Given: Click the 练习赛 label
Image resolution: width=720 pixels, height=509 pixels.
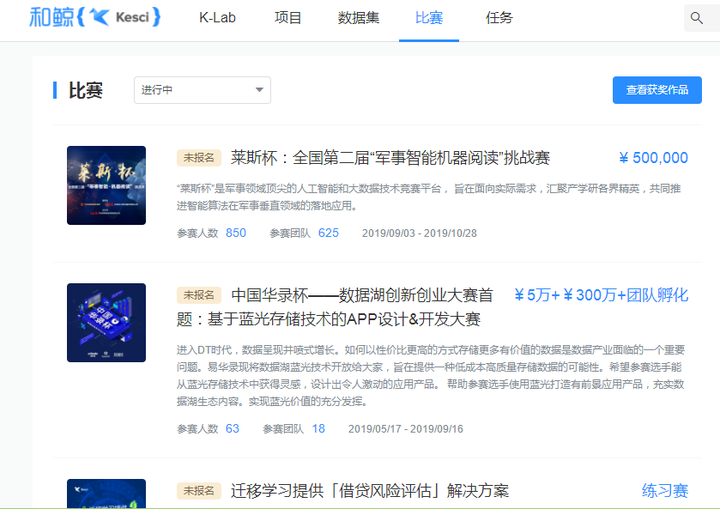Looking at the screenshot, I should click(665, 491).
